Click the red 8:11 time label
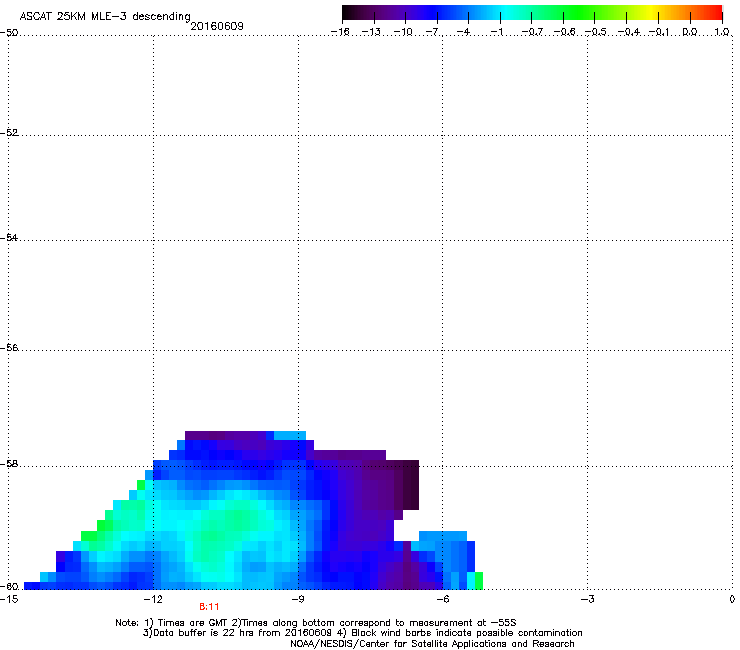 [x=209, y=607]
